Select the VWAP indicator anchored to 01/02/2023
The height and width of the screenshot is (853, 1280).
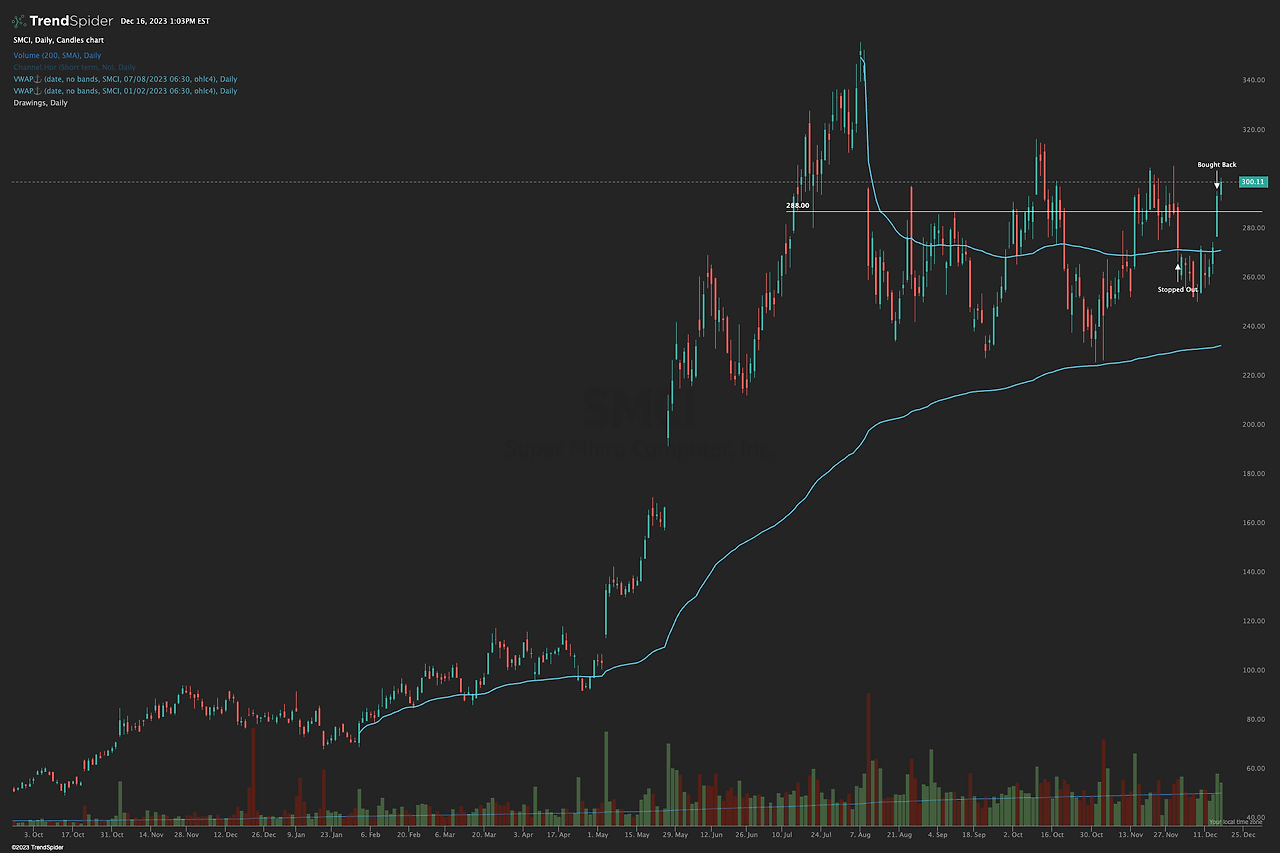click(125, 91)
